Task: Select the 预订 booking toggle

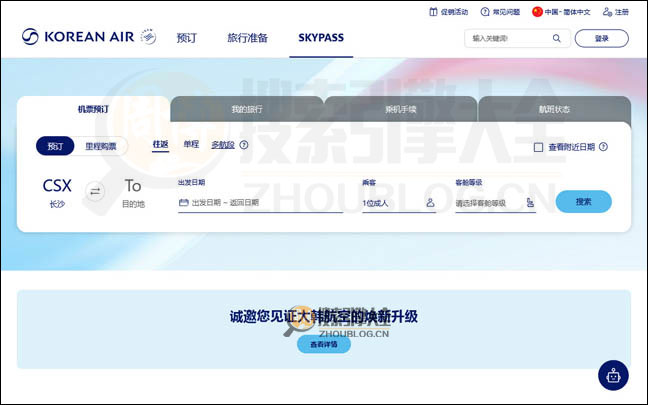Action: 55,146
